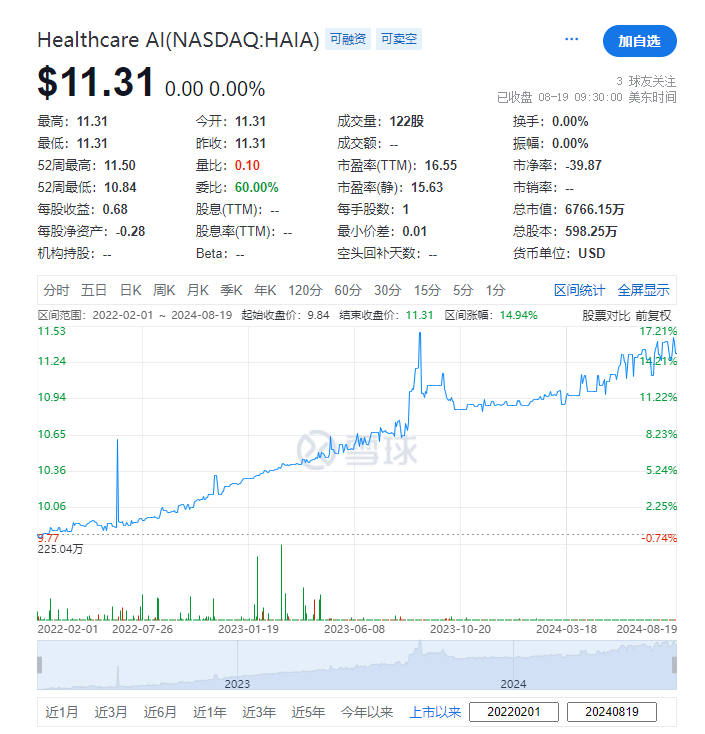Expand the 前复权 adjustment dropdown

tap(654, 315)
